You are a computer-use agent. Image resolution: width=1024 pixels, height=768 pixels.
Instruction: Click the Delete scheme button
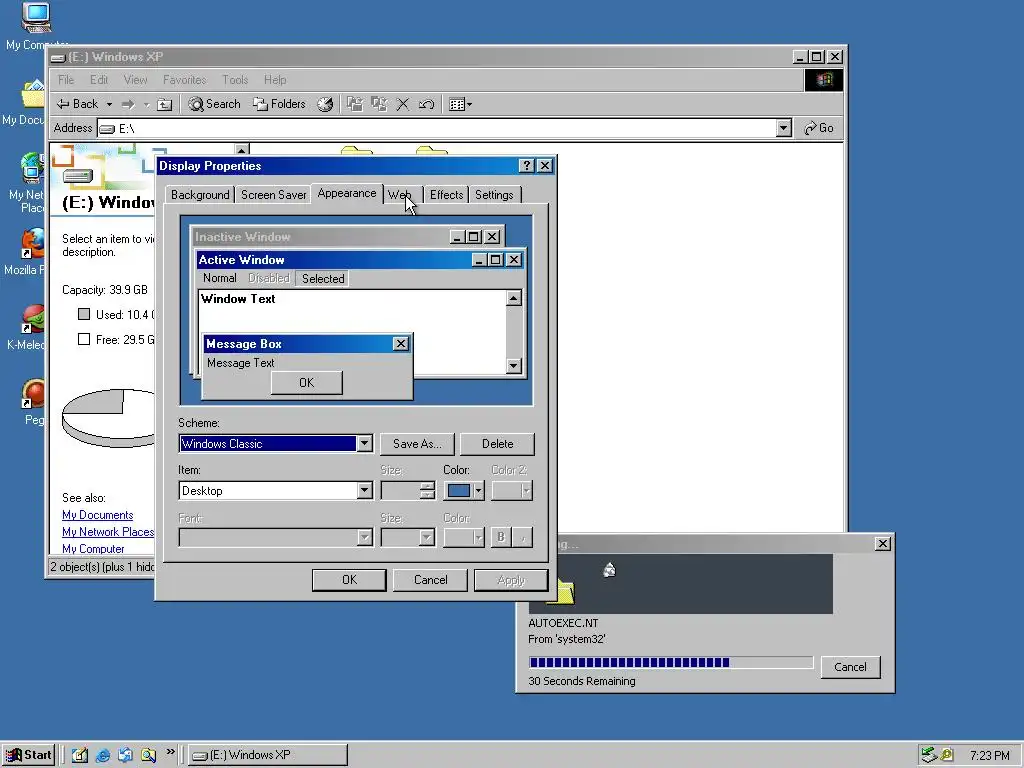pyautogui.click(x=498, y=444)
